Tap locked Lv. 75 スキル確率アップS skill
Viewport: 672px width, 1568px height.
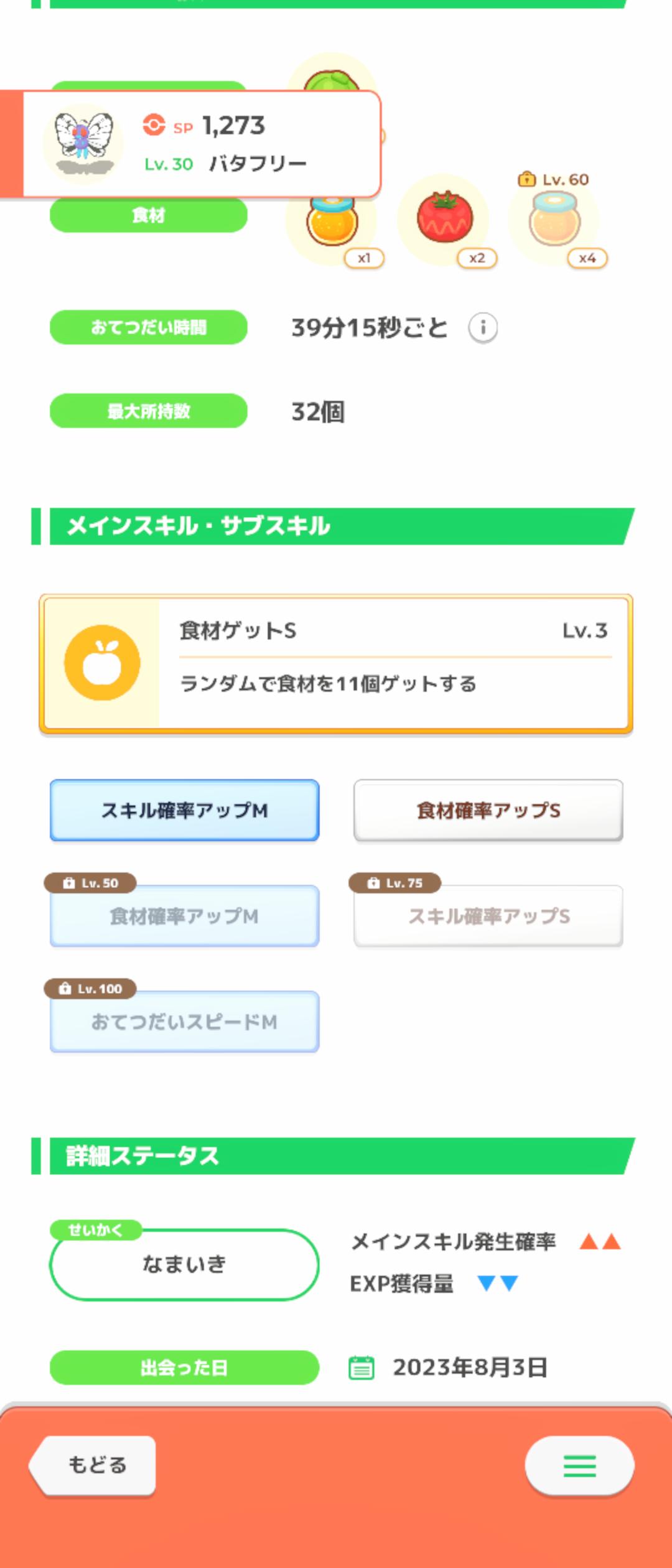(488, 916)
